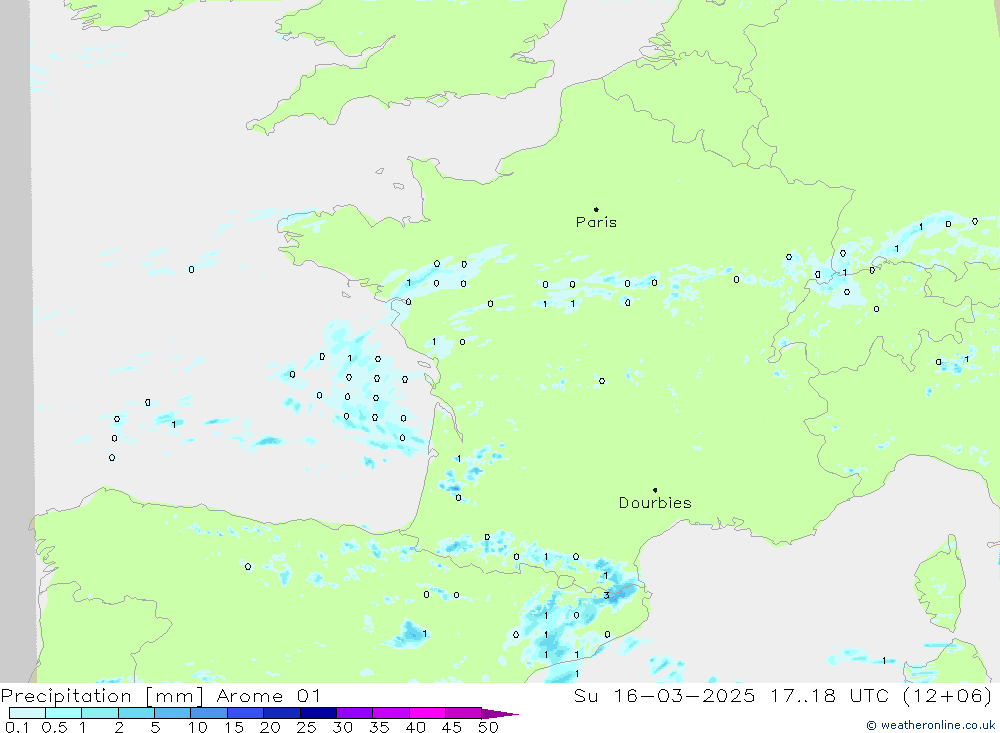1000x733 pixels.
Task: Pick the 5–10 mm legend swatch
Action: (x=173, y=713)
